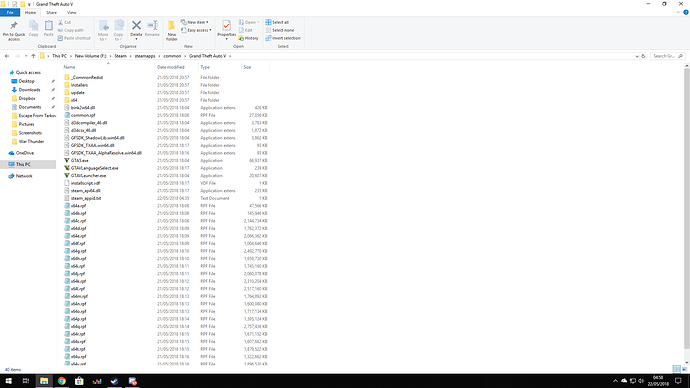Open the File menu
This screenshot has width=690, height=388.
click(10, 13)
